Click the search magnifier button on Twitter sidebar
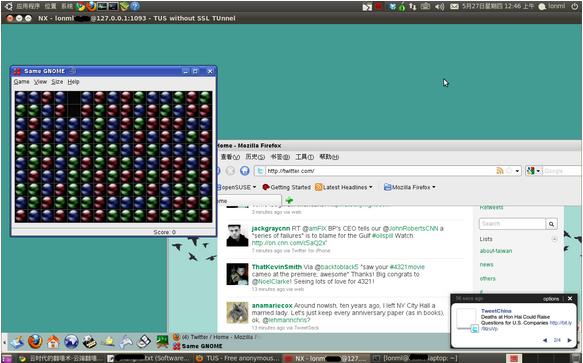 (551, 224)
